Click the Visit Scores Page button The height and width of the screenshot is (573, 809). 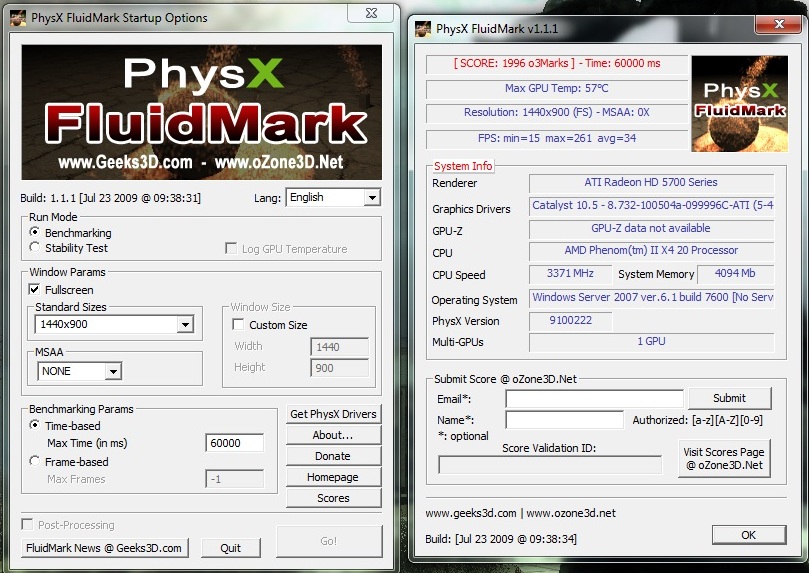click(724, 458)
